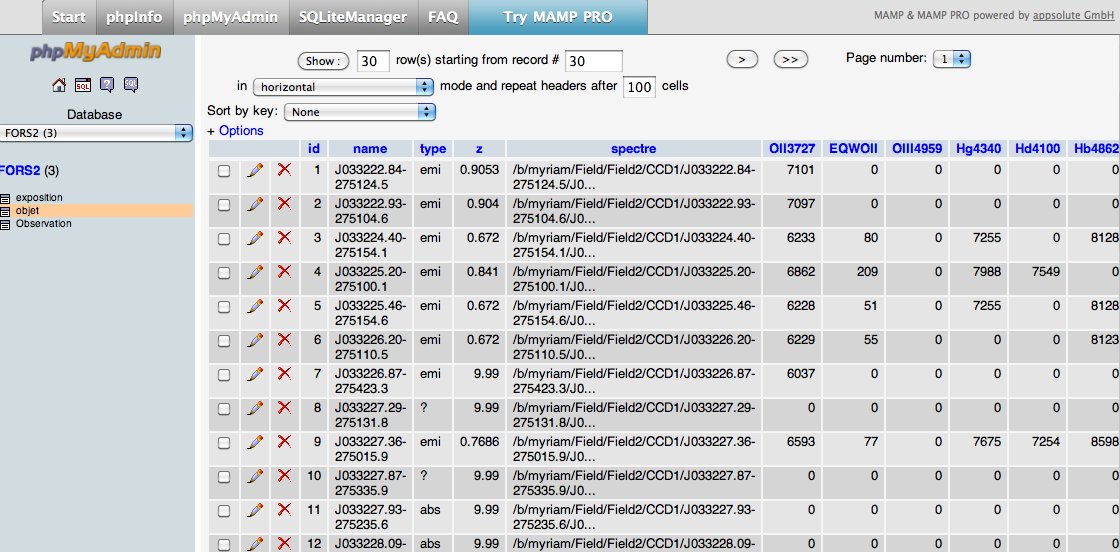Open the horizontal display mode dropdown
Viewport: 1120px width, 552px height.
coord(343,87)
